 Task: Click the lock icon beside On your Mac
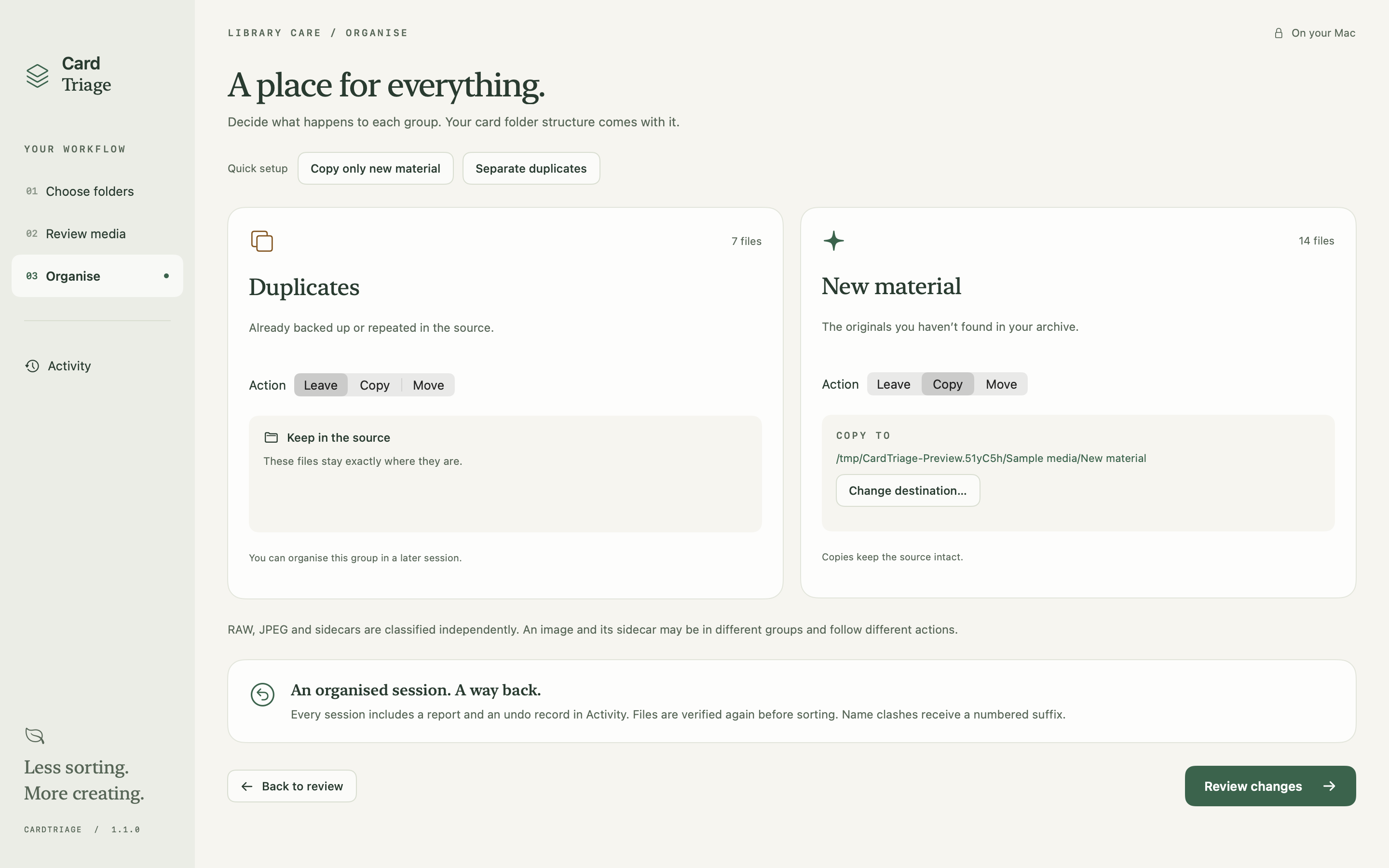tap(1278, 33)
